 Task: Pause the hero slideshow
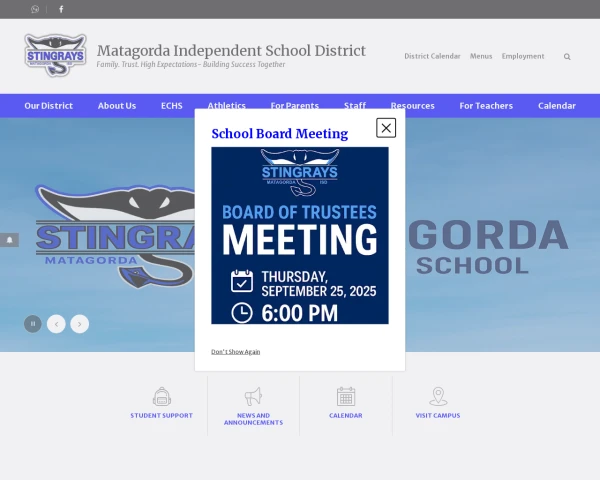coord(33,324)
